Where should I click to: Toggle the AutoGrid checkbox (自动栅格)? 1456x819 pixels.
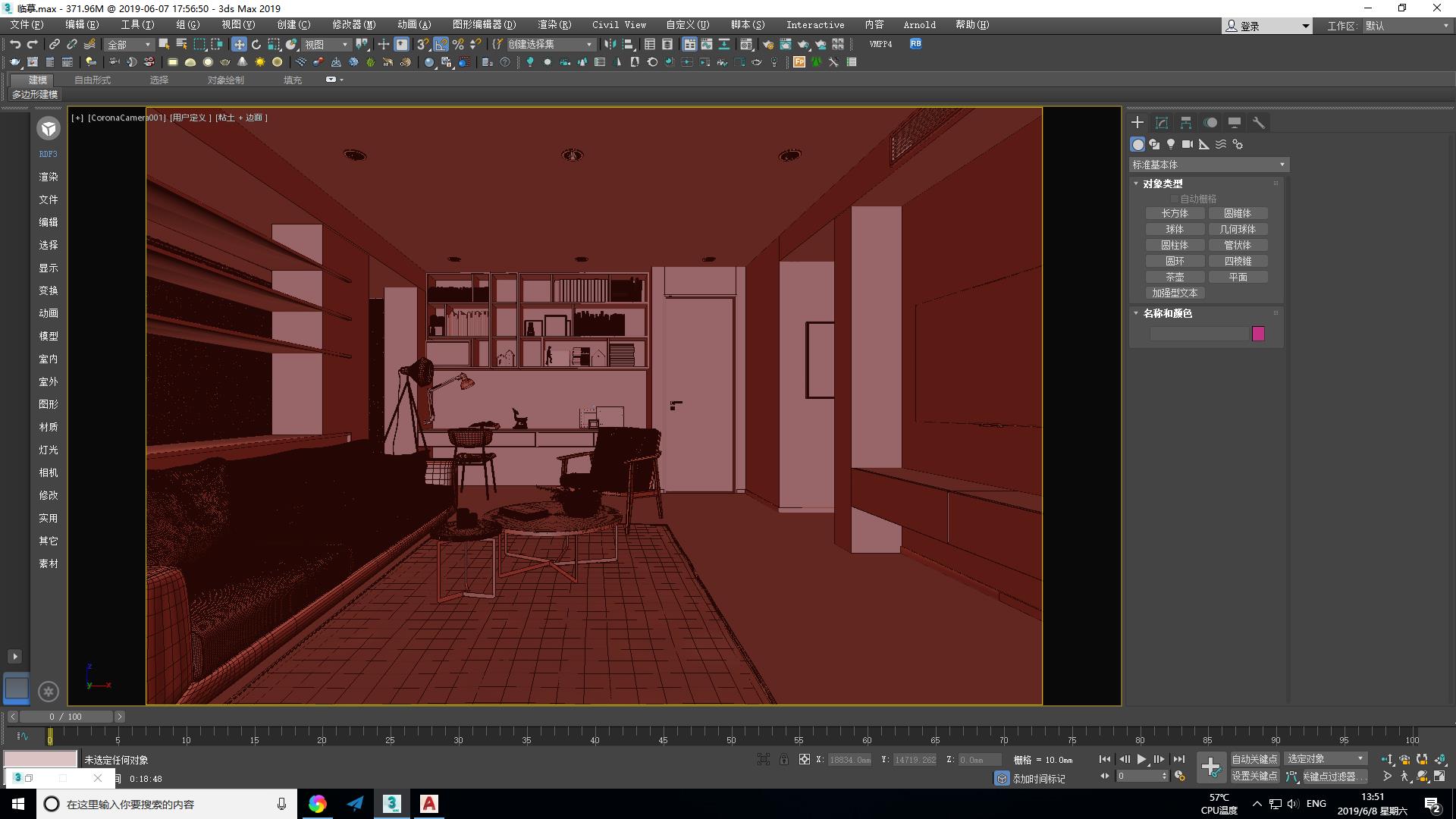pos(1175,199)
